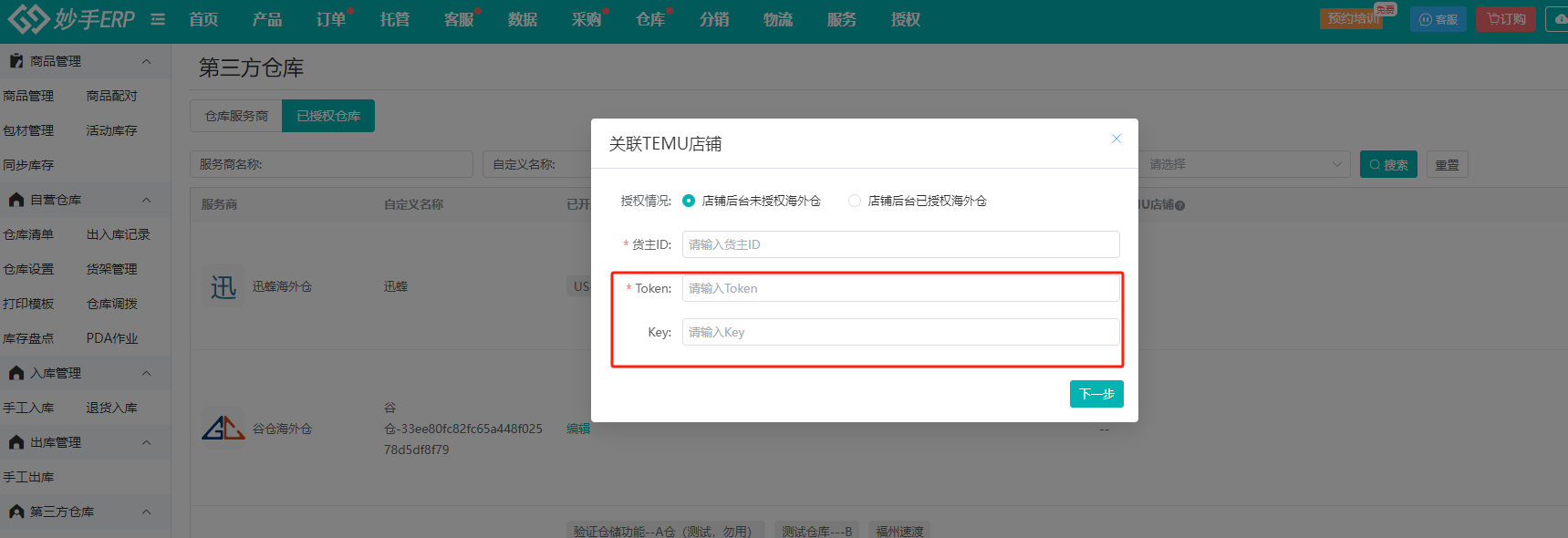Click the 测试仓库---B tag
This screenshot has height=538, width=1568.
(816, 531)
